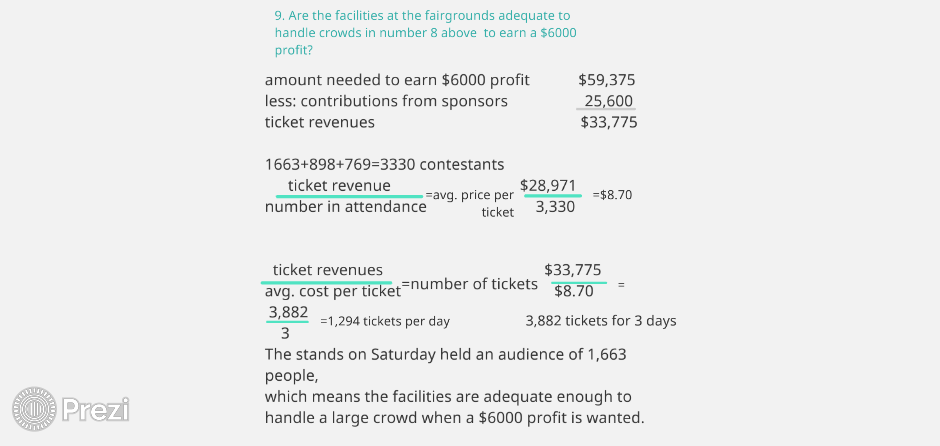Click the concluding '$6000 profit is wanted' line
This screenshot has width=940, height=446.
tap(454, 418)
